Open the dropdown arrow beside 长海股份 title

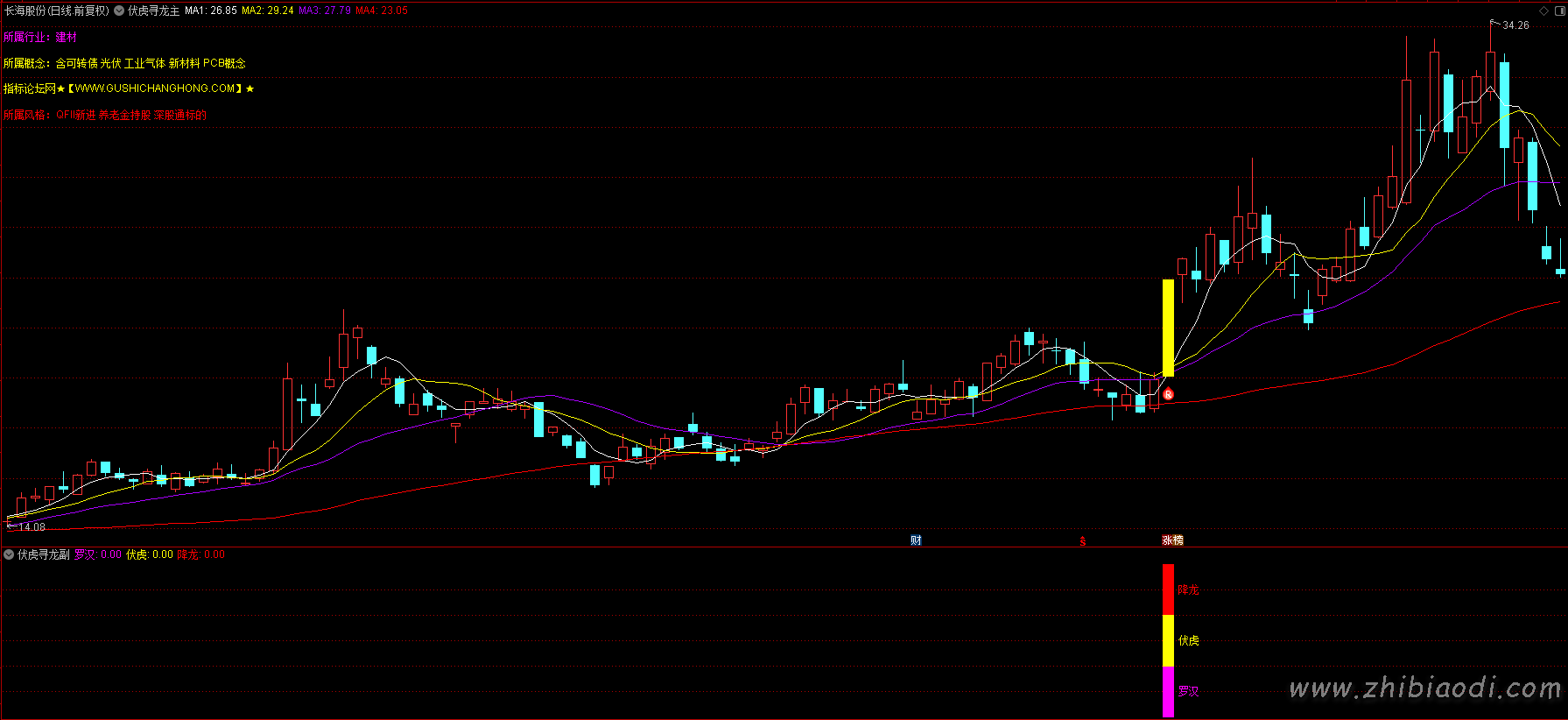point(119,11)
